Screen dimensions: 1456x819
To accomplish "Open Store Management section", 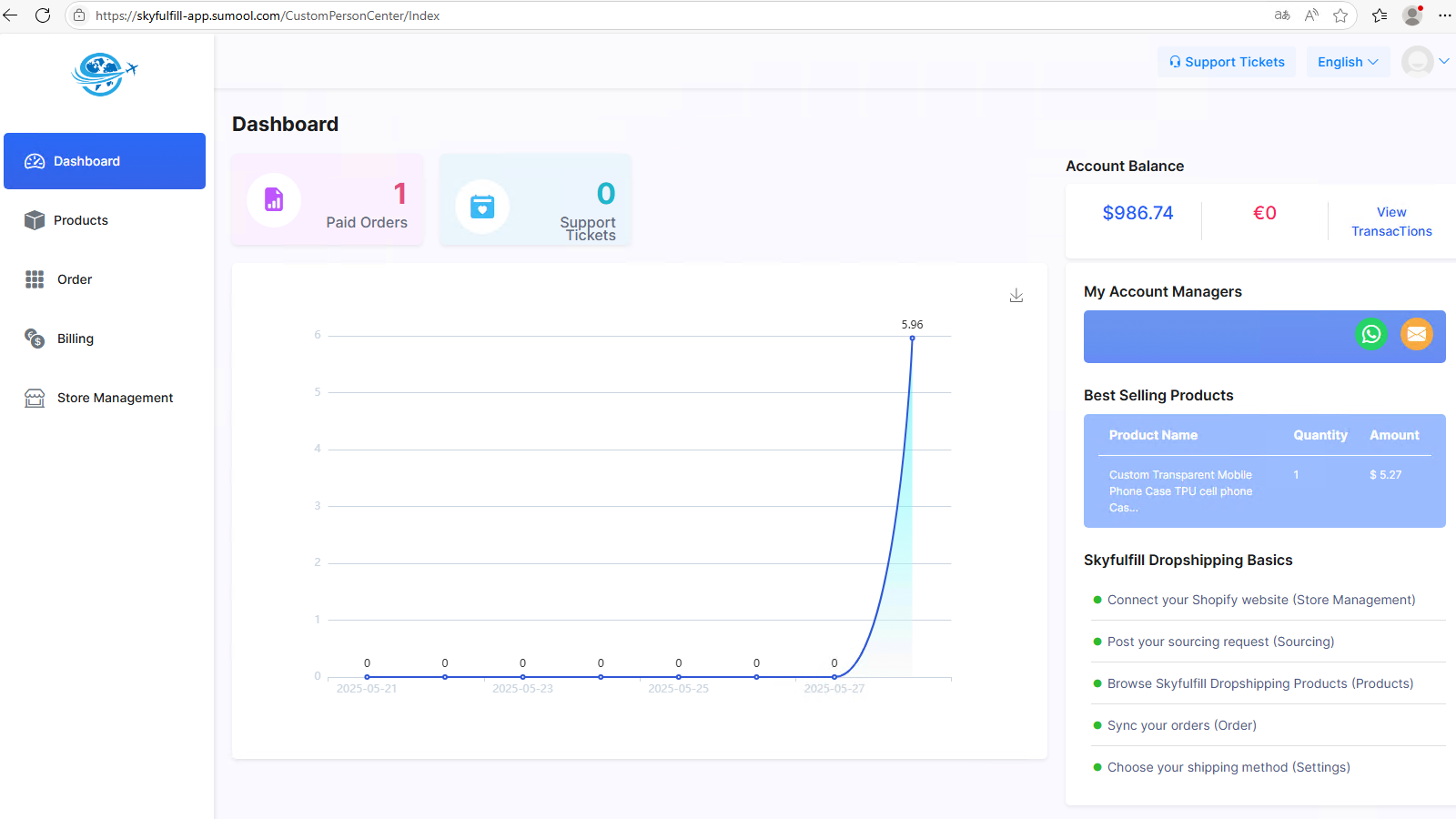I will [x=105, y=398].
